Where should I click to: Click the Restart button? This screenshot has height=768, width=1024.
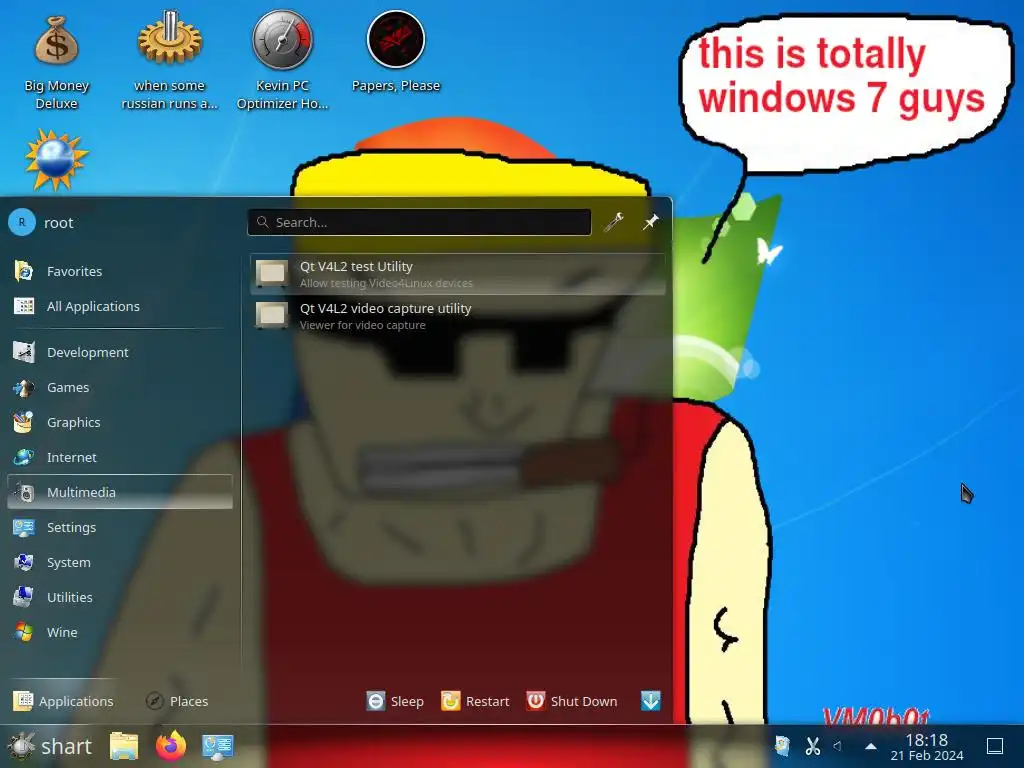pos(475,701)
